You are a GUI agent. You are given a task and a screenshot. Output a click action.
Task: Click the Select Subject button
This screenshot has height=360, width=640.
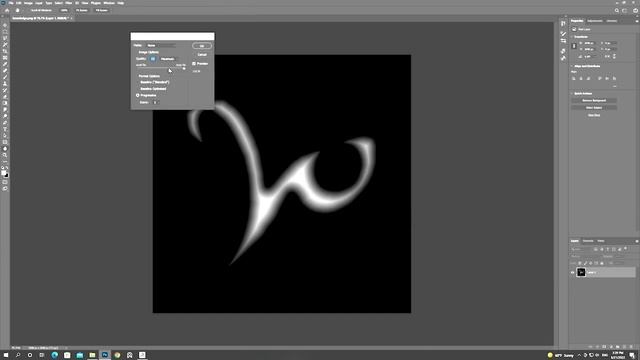(594, 108)
